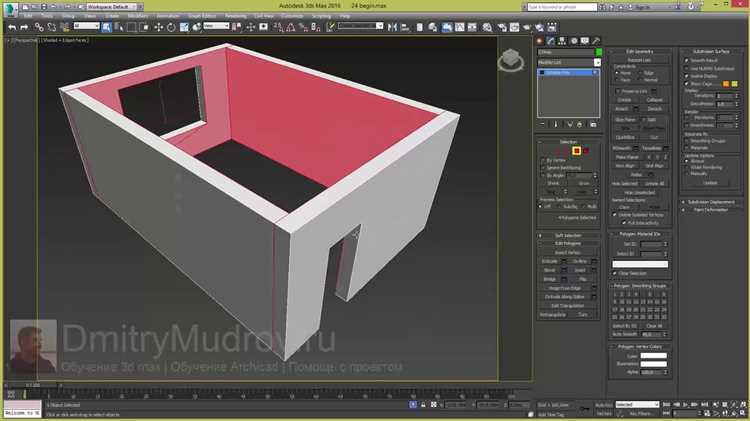Screen dimensions: 750x421
Task: Open the Rendering menu
Action: 236,16
